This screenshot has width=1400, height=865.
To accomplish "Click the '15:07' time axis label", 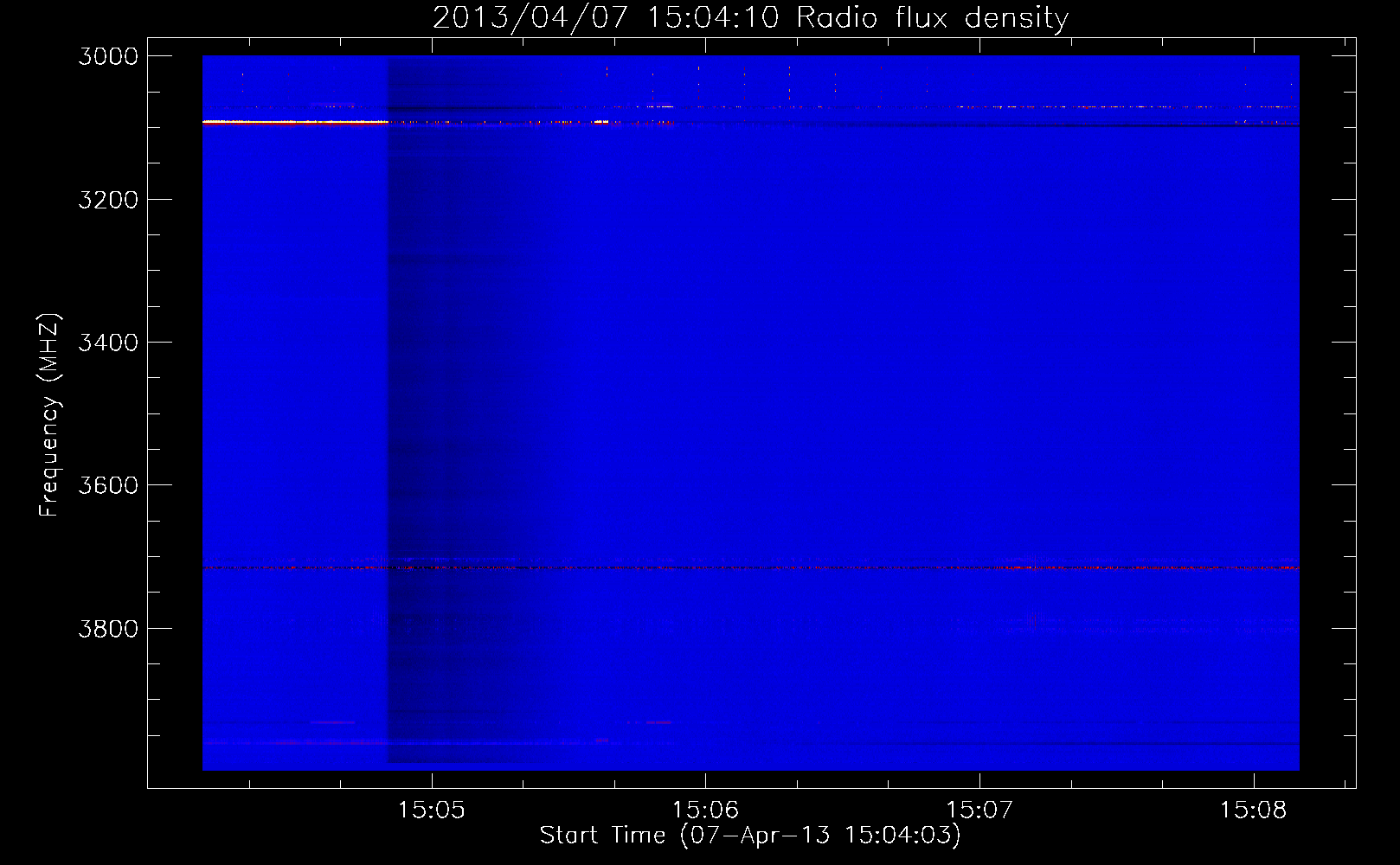I will (x=979, y=811).
